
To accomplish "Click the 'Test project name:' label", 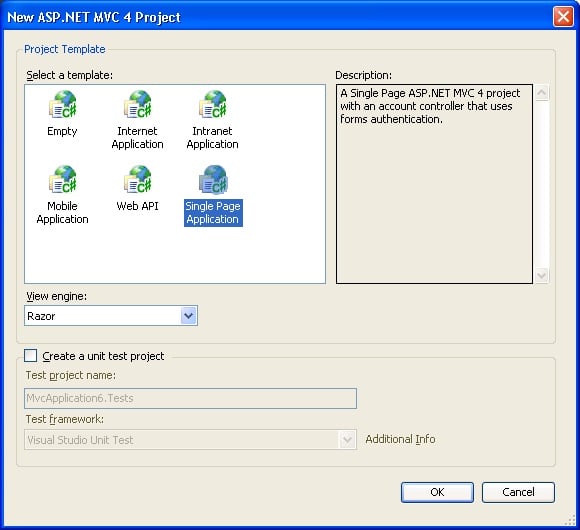I will tap(71, 375).
